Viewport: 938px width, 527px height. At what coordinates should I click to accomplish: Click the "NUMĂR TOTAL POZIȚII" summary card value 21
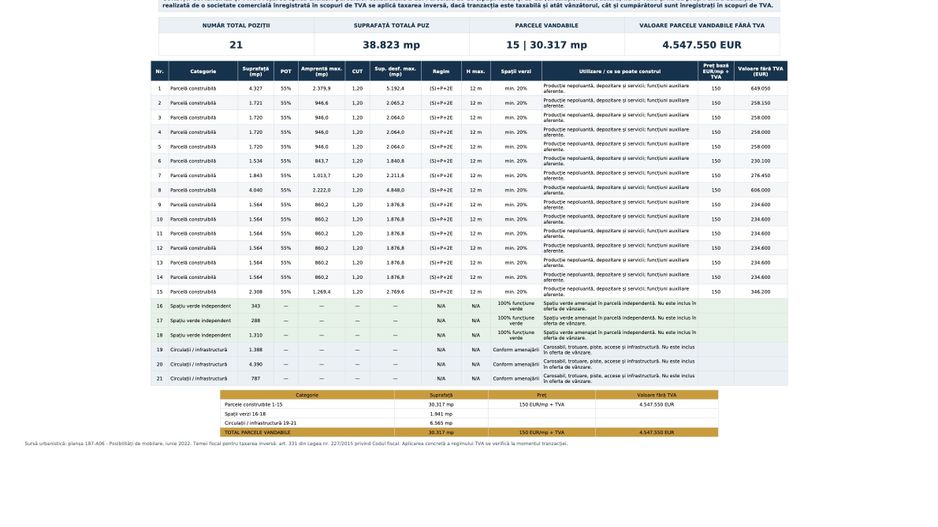coord(236,45)
